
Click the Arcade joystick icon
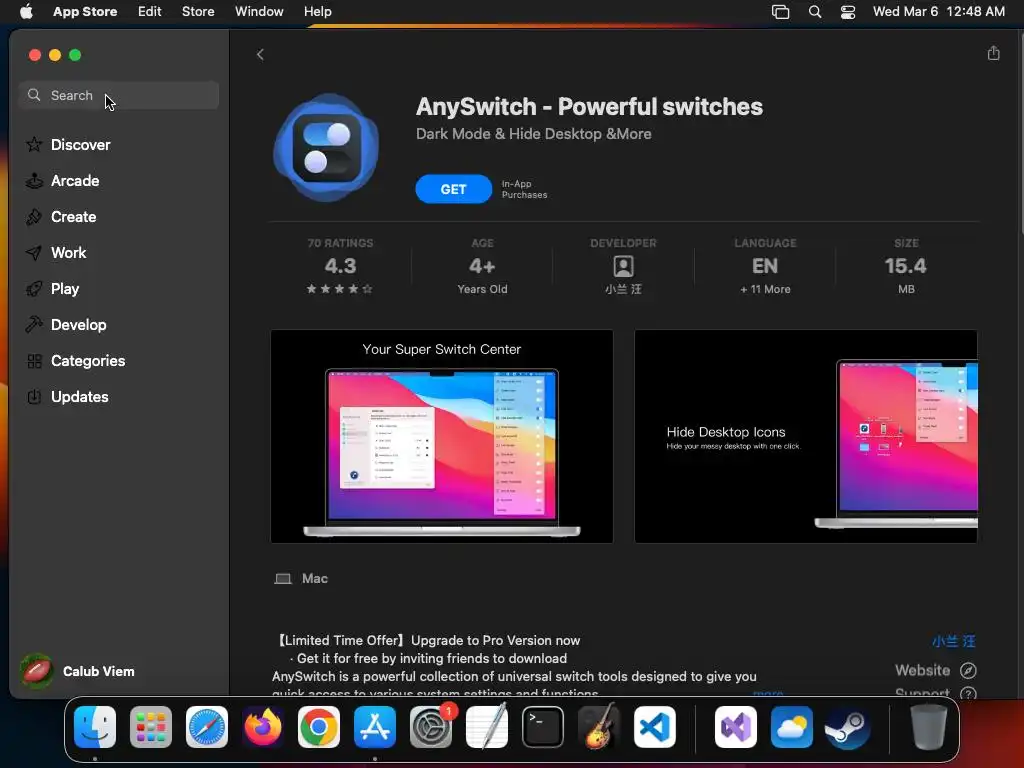pyautogui.click(x=34, y=180)
